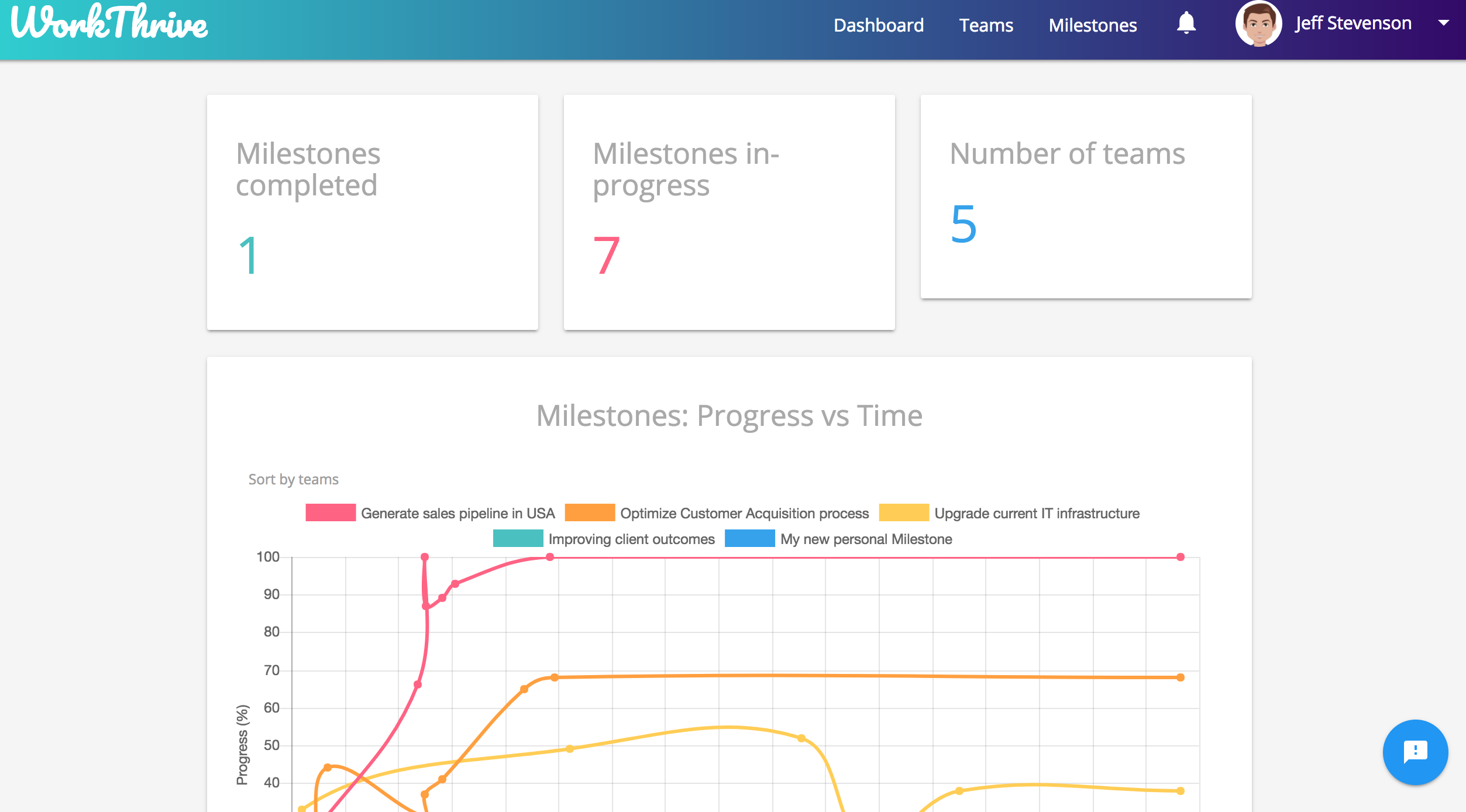The height and width of the screenshot is (812, 1466).
Task: Click the last pink data point at 100
Action: (1181, 557)
